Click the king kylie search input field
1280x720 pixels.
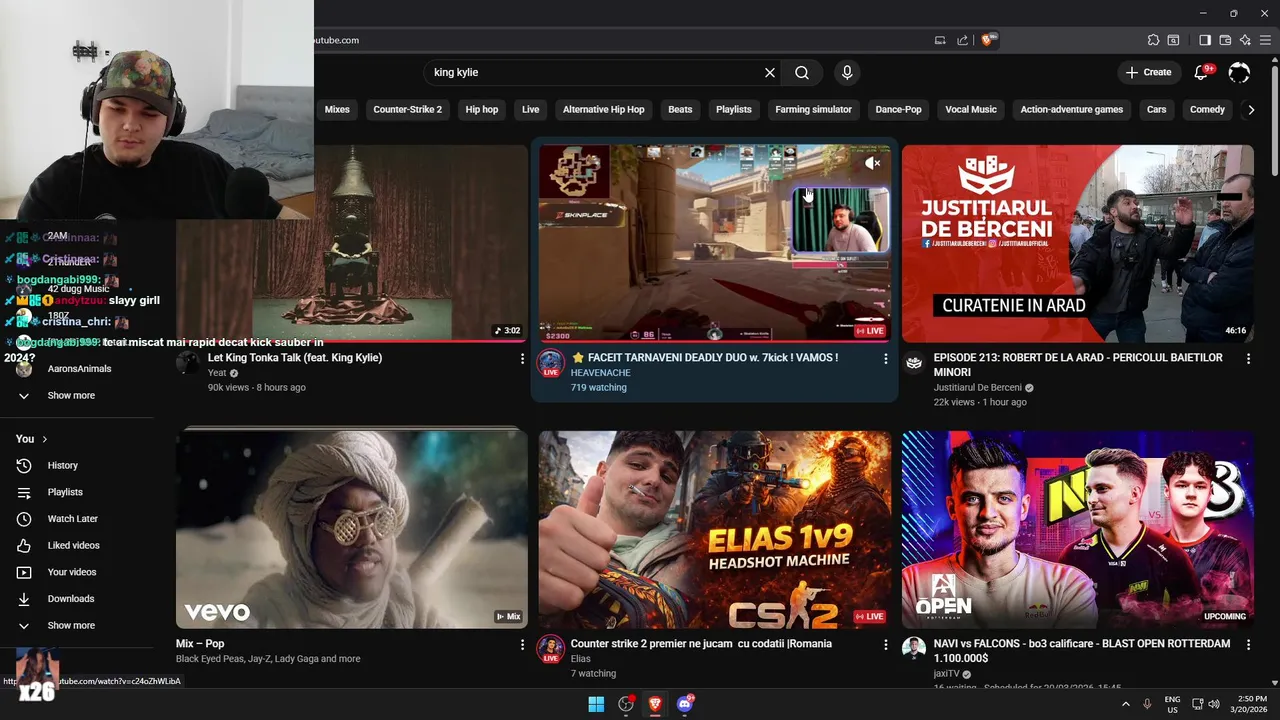pos(595,73)
